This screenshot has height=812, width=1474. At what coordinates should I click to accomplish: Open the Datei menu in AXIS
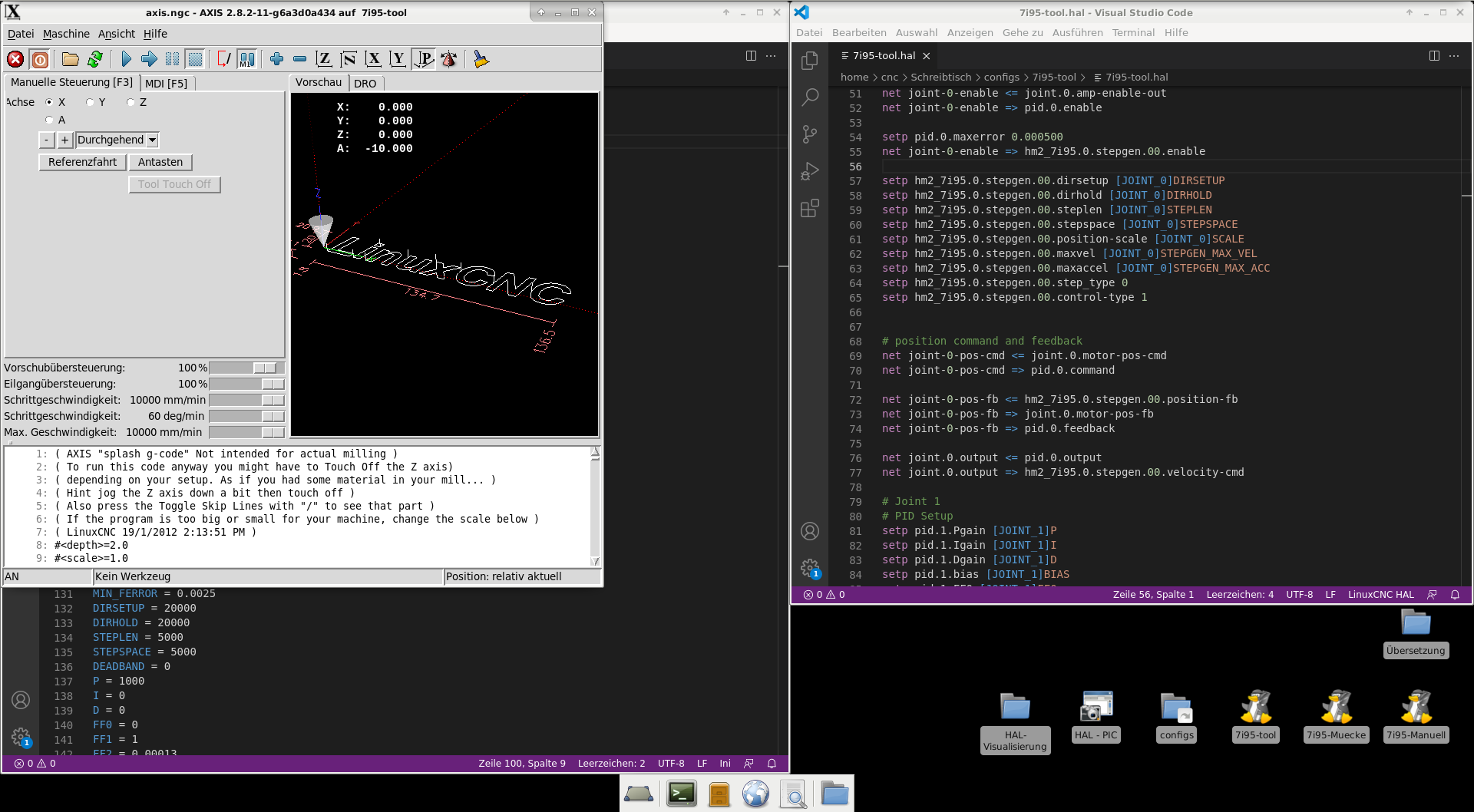click(21, 34)
